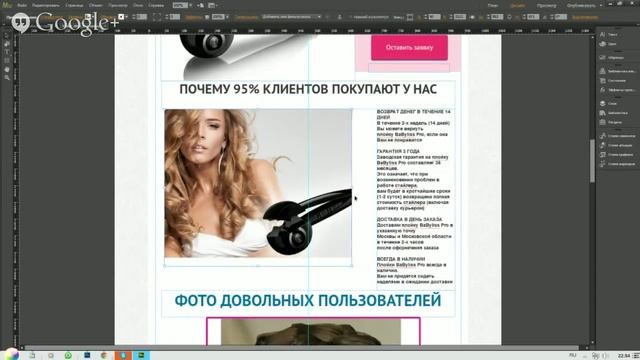Click the Windows Start orb
The height and width of the screenshot is (360, 640).
(11, 354)
